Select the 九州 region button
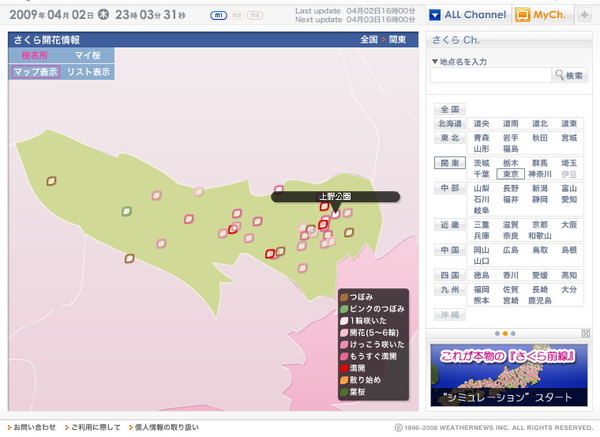 pos(450,290)
